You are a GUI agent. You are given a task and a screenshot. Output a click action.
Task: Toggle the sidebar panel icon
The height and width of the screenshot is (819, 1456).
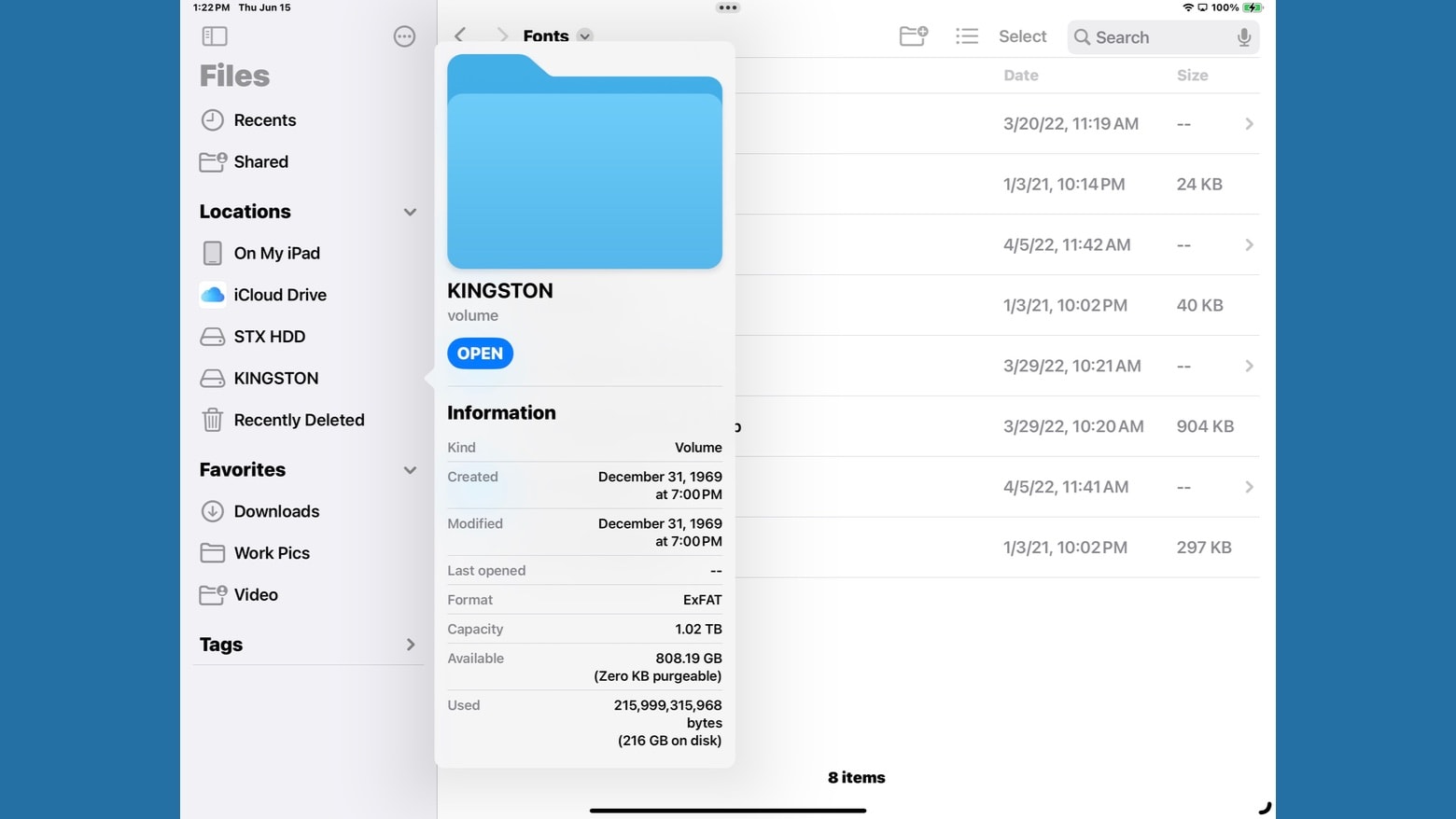[x=215, y=36]
